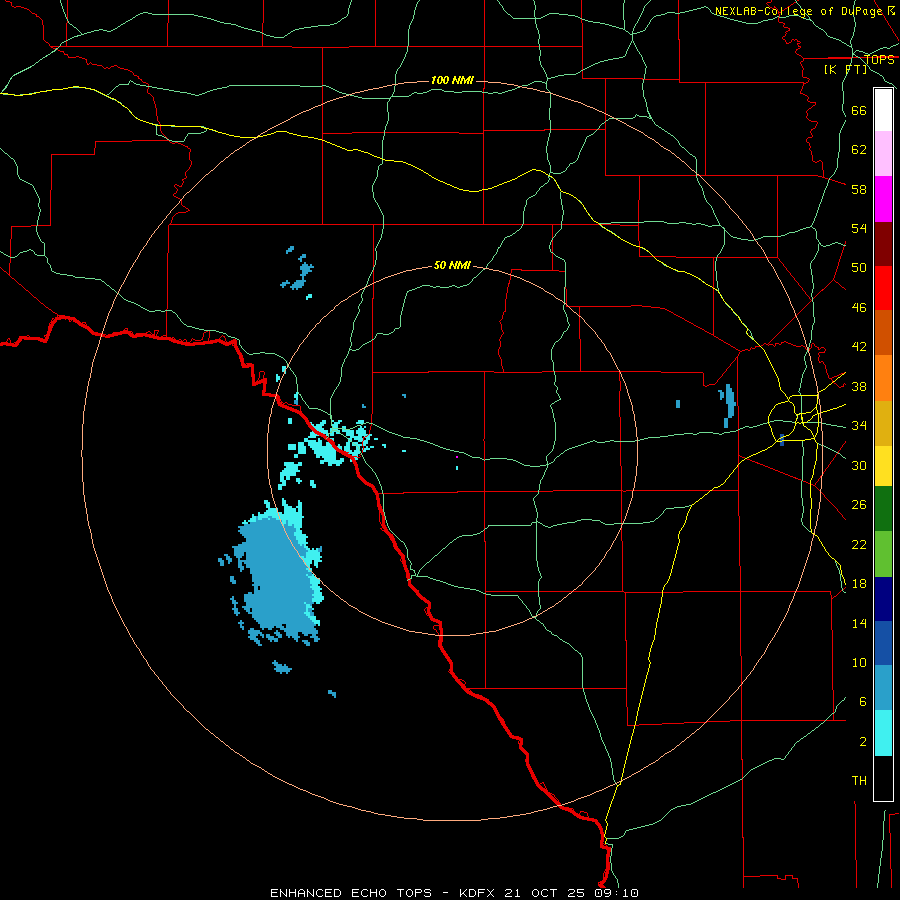
Task: Click the bright yellow legend swatch
Action: pos(883,465)
